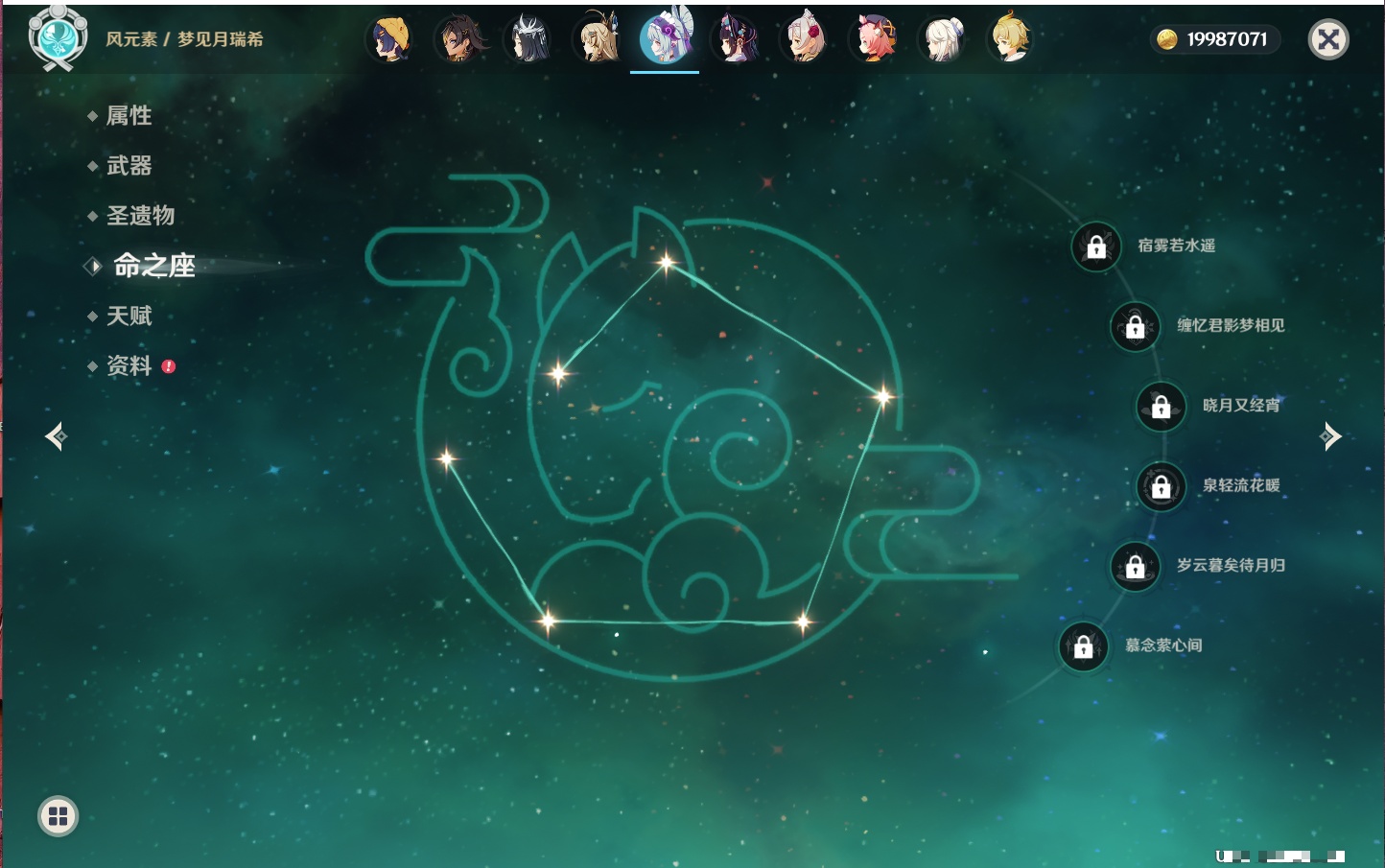Screen dimensions: 1385x868
Task: Click the Anemo element emblem icon
Action: (58, 36)
